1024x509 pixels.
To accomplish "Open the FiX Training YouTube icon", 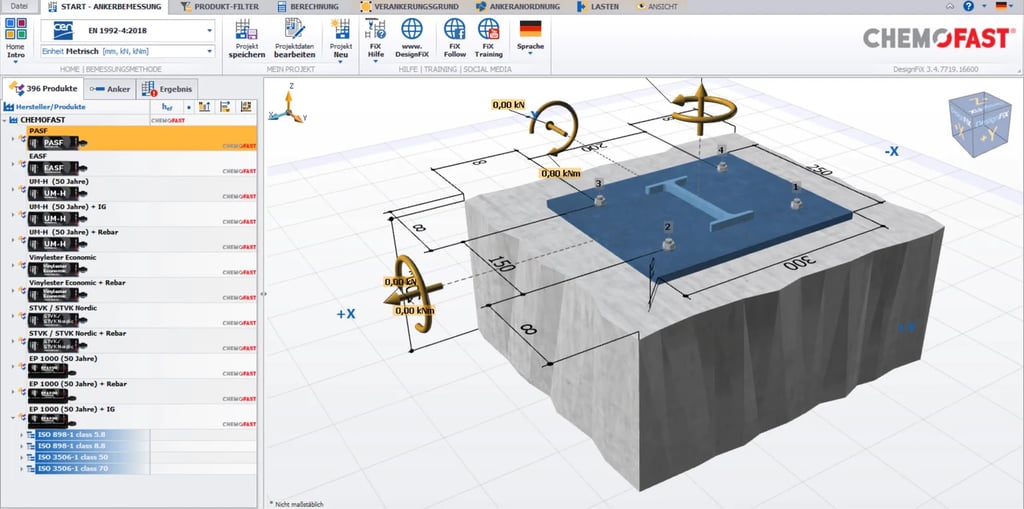I will pyautogui.click(x=489, y=30).
